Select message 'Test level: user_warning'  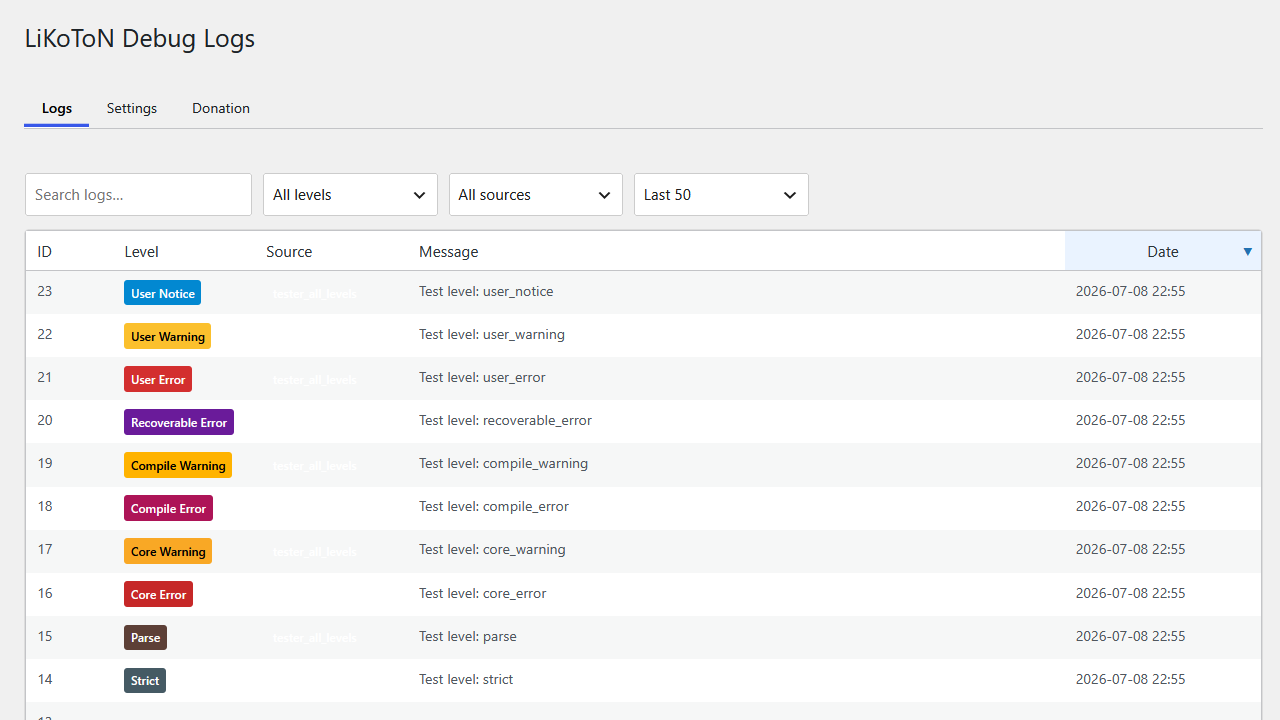point(492,335)
